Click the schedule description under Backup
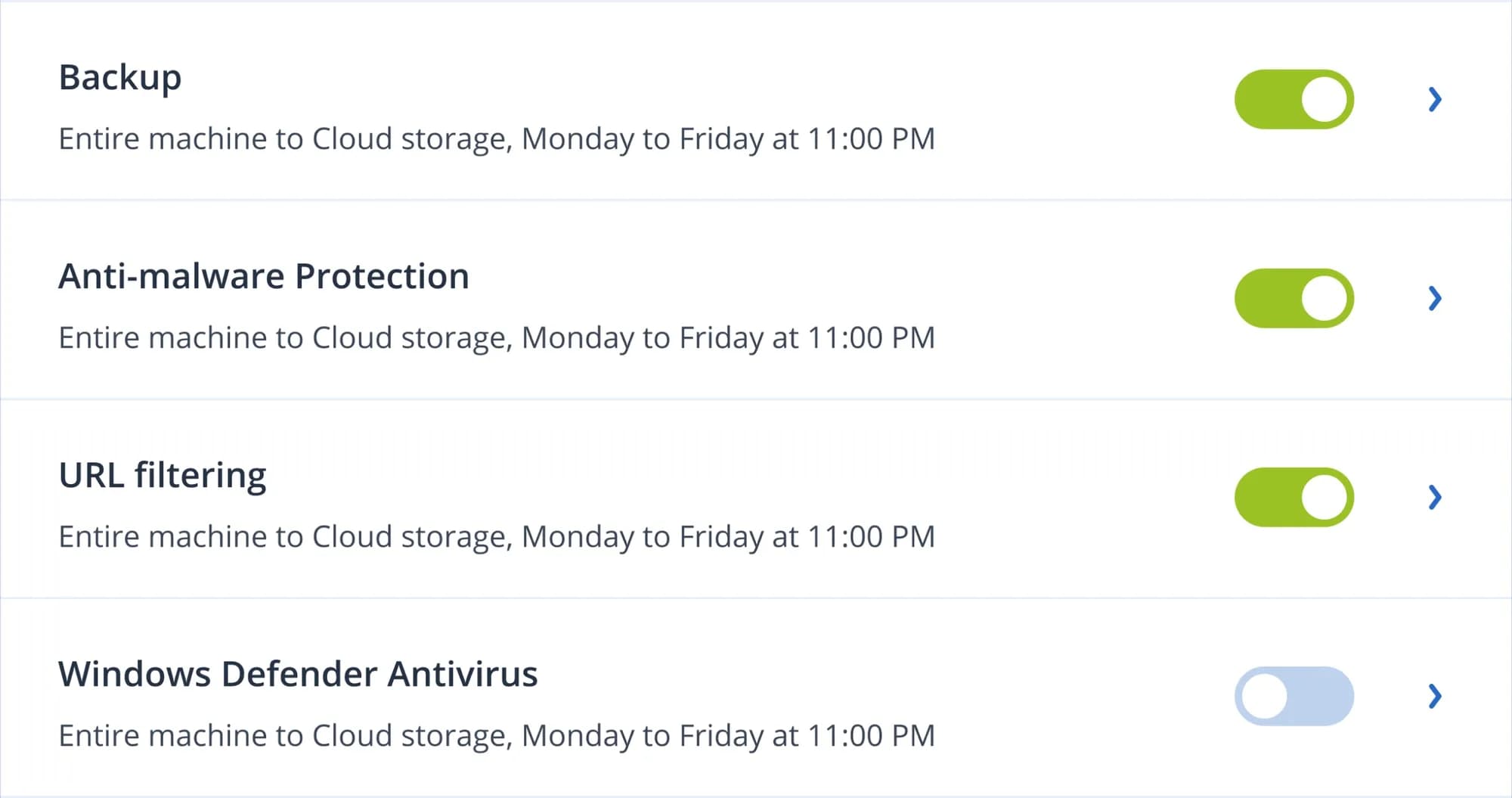Screen dimensions: 1512x798 click(497, 139)
